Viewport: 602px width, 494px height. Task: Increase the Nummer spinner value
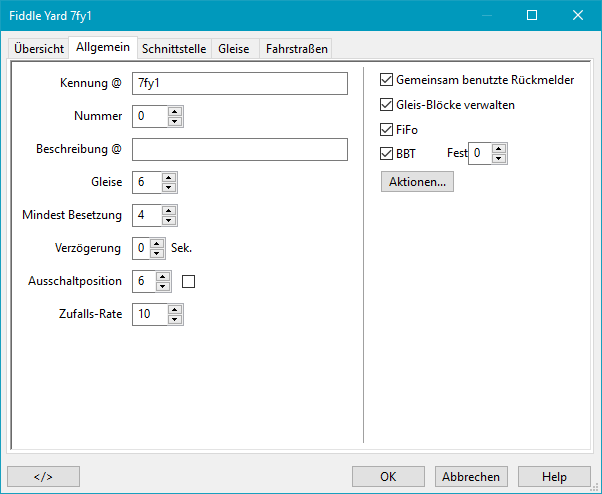[x=175, y=111]
